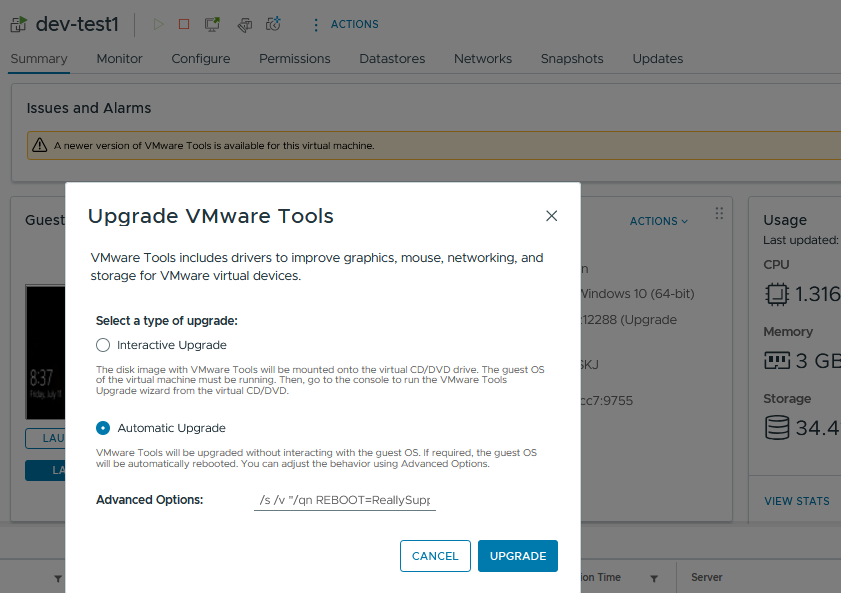Click the 'cc7:9755' address text
This screenshot has width=841, height=593.
[x=607, y=401]
